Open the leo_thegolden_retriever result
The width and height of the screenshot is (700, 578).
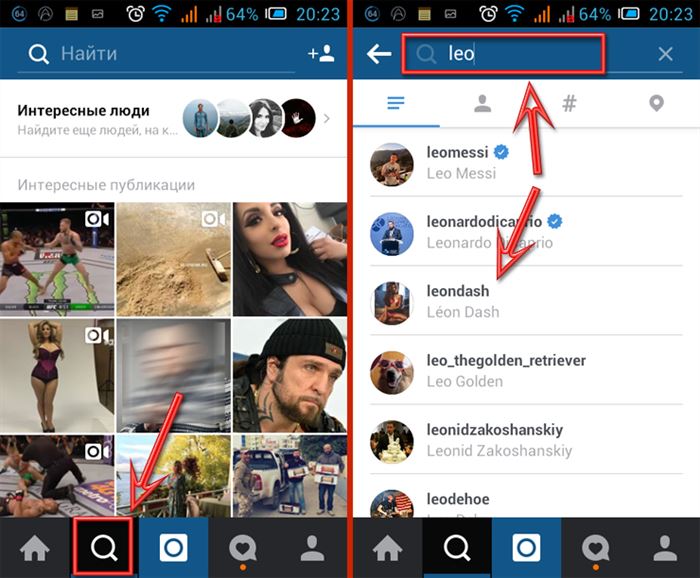pos(526,370)
